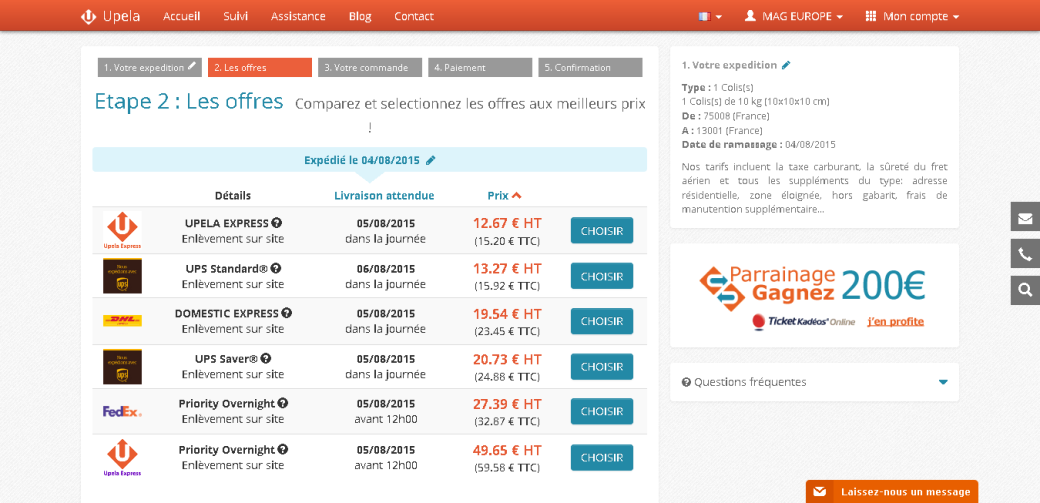Go to Accueil in navbar

(182, 16)
